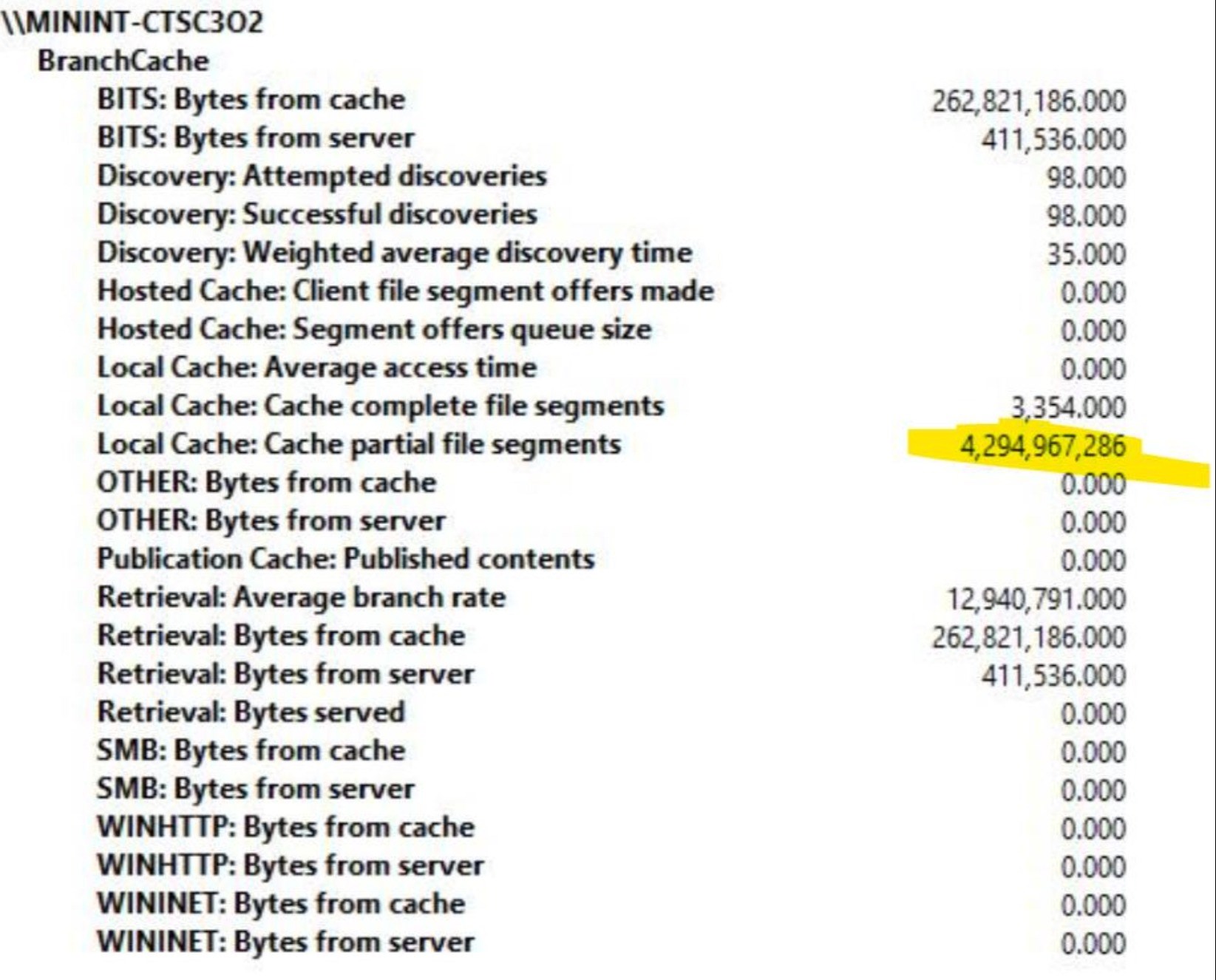Select 'Local Cache: Cache complete file segments'
The width and height of the screenshot is (1216, 980).
pyautogui.click(x=381, y=406)
